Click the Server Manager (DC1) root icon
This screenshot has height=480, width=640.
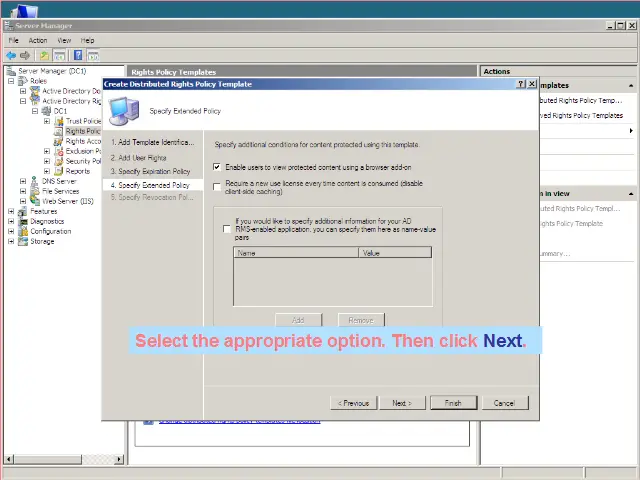(11, 71)
